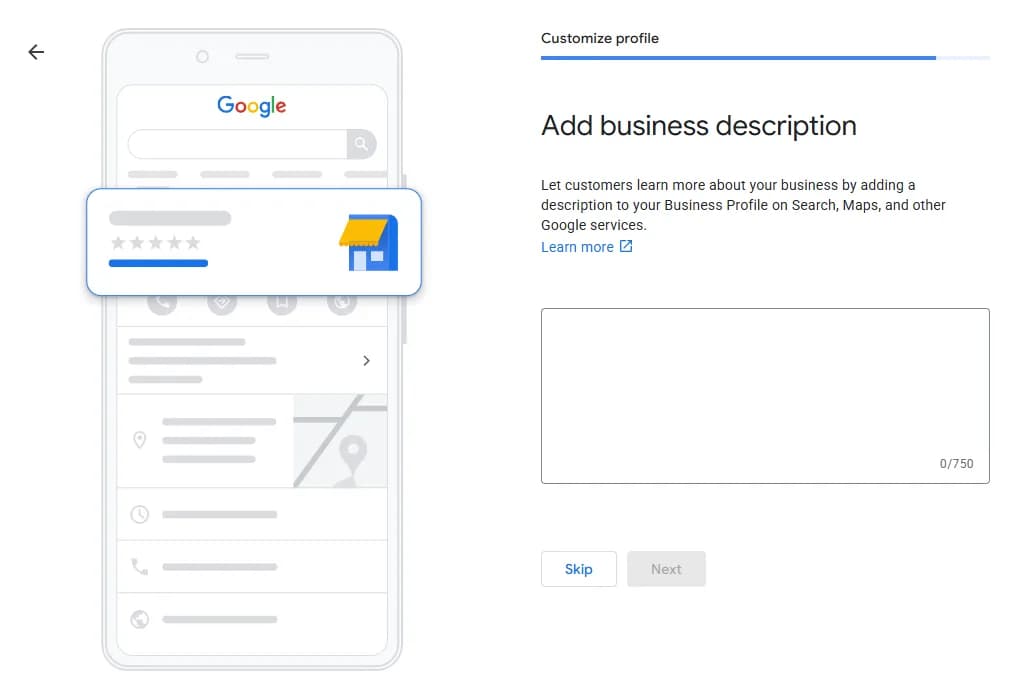Click the "Add business description" heading
The height and width of the screenshot is (699, 1018).
699,126
